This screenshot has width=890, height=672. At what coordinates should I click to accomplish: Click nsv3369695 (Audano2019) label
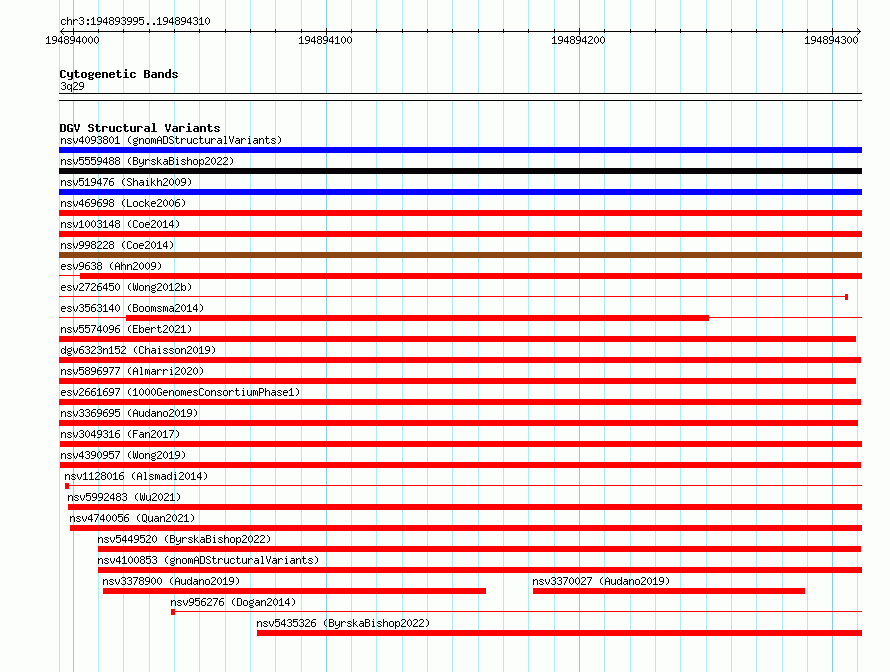[x=129, y=413]
